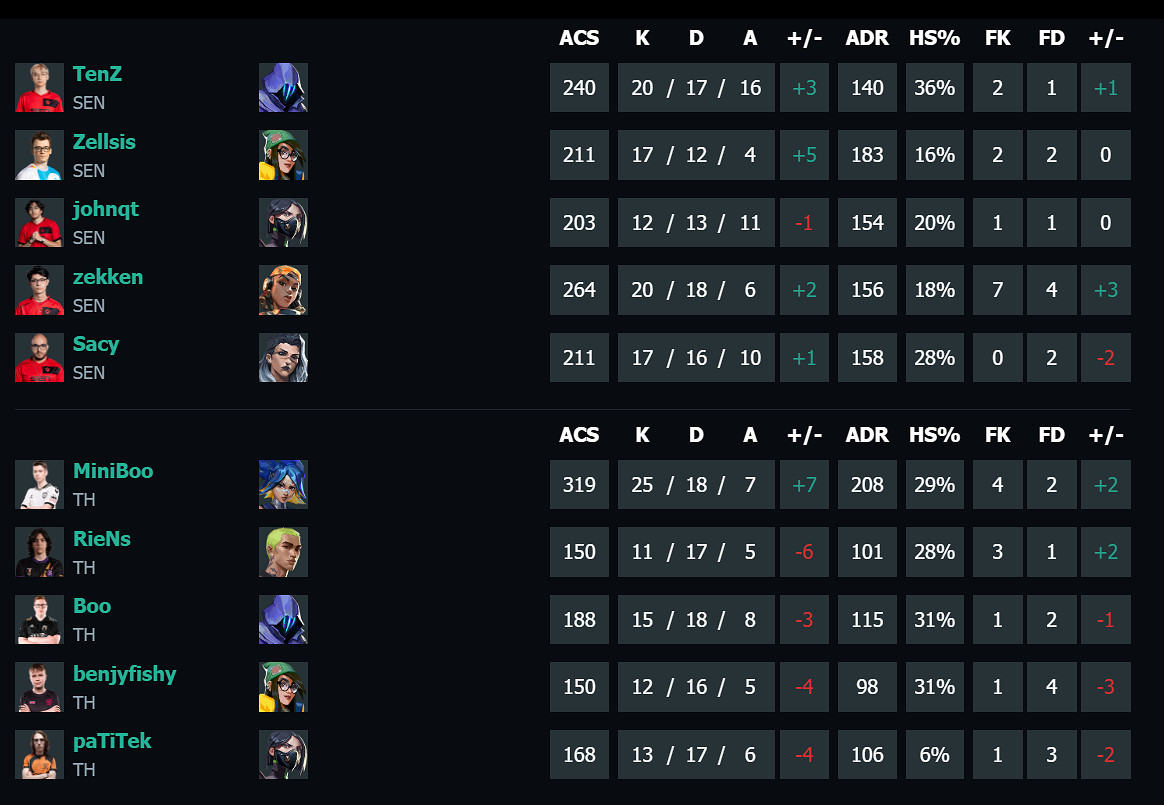Click zekken's 264 ACS stat cell
1164x805 pixels.
coord(579,290)
